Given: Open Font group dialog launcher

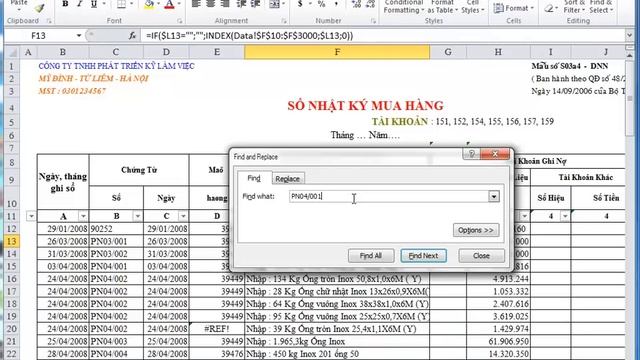Looking at the screenshot, I should (x=179, y=21).
